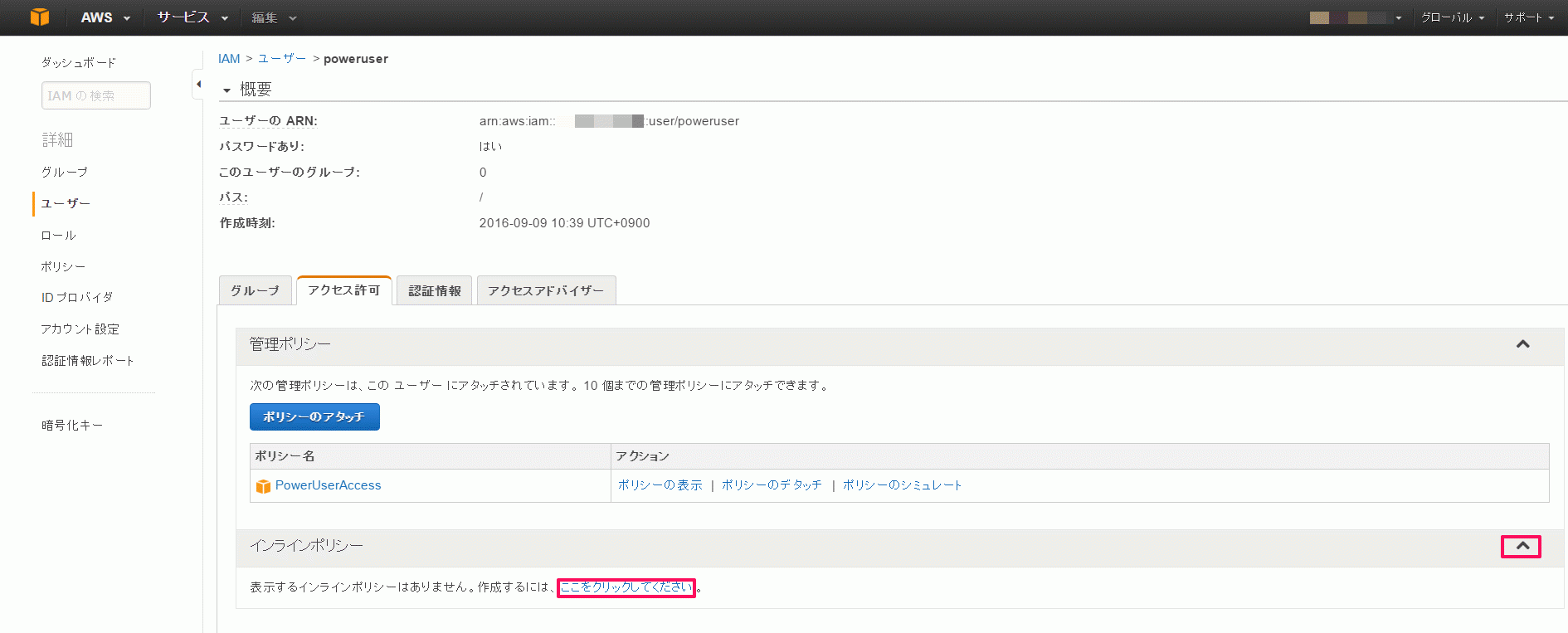The height and width of the screenshot is (633, 1568).
Task: Open the account name dropdown
Action: pos(1356,17)
